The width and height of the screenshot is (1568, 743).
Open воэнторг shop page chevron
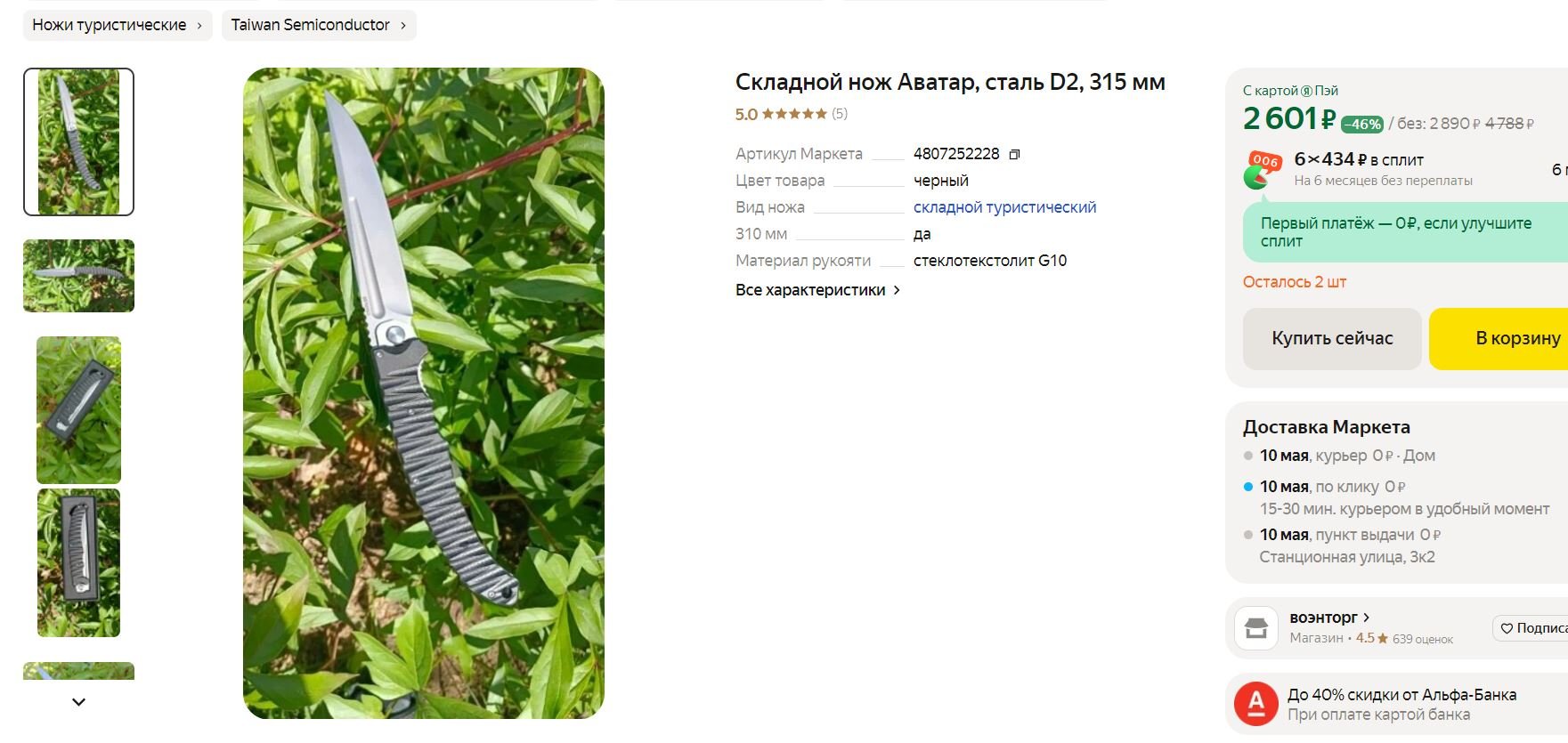pyautogui.click(x=1366, y=618)
